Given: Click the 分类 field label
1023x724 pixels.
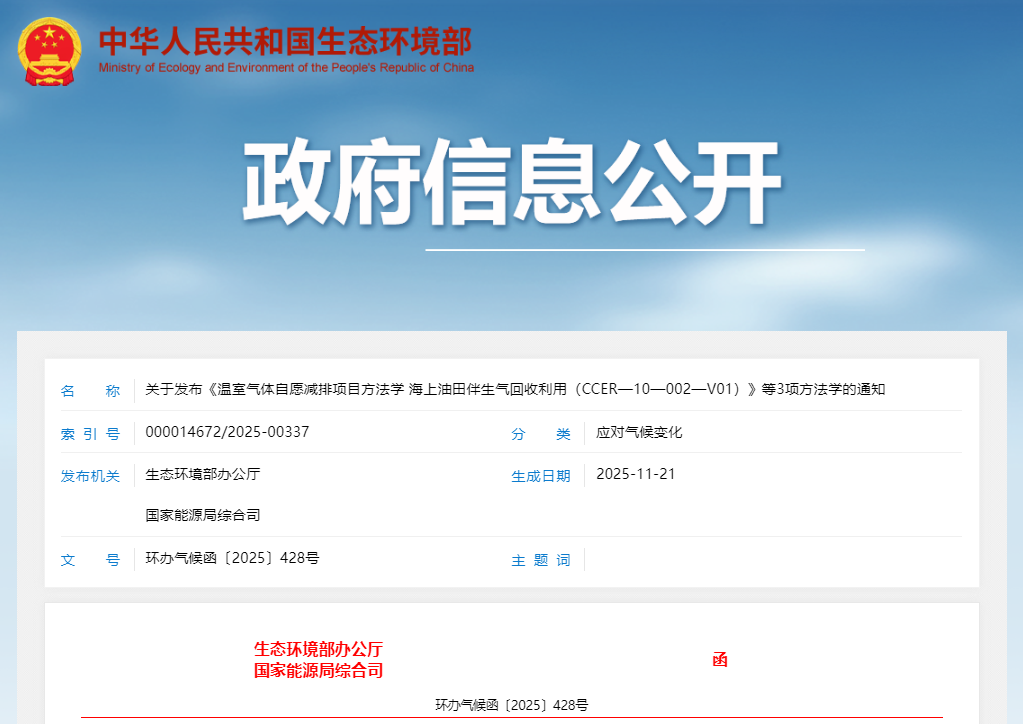Looking at the screenshot, I should pyautogui.click(x=541, y=434).
